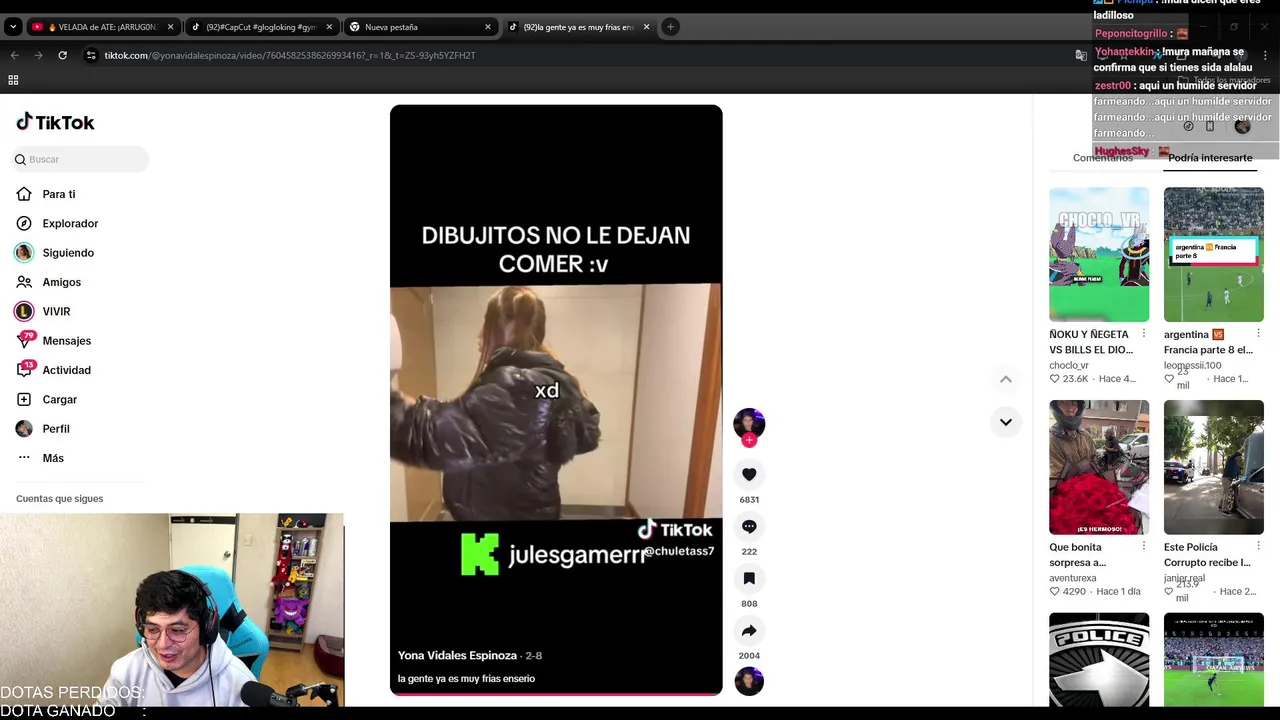The image size is (1280, 720).
Task: Open the Explorador page
Action: pyautogui.click(x=70, y=223)
